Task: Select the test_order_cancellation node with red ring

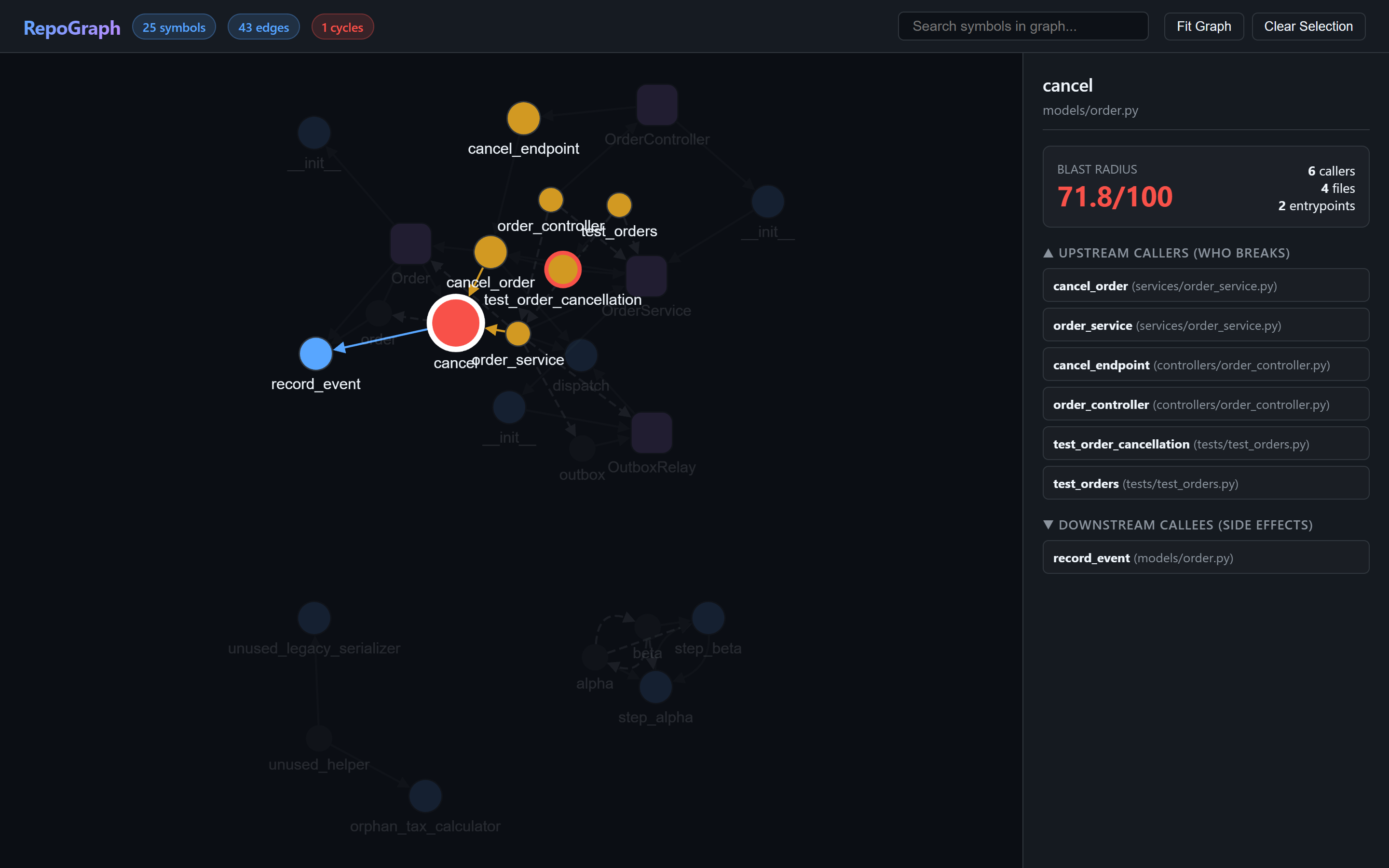Action: tap(562, 269)
